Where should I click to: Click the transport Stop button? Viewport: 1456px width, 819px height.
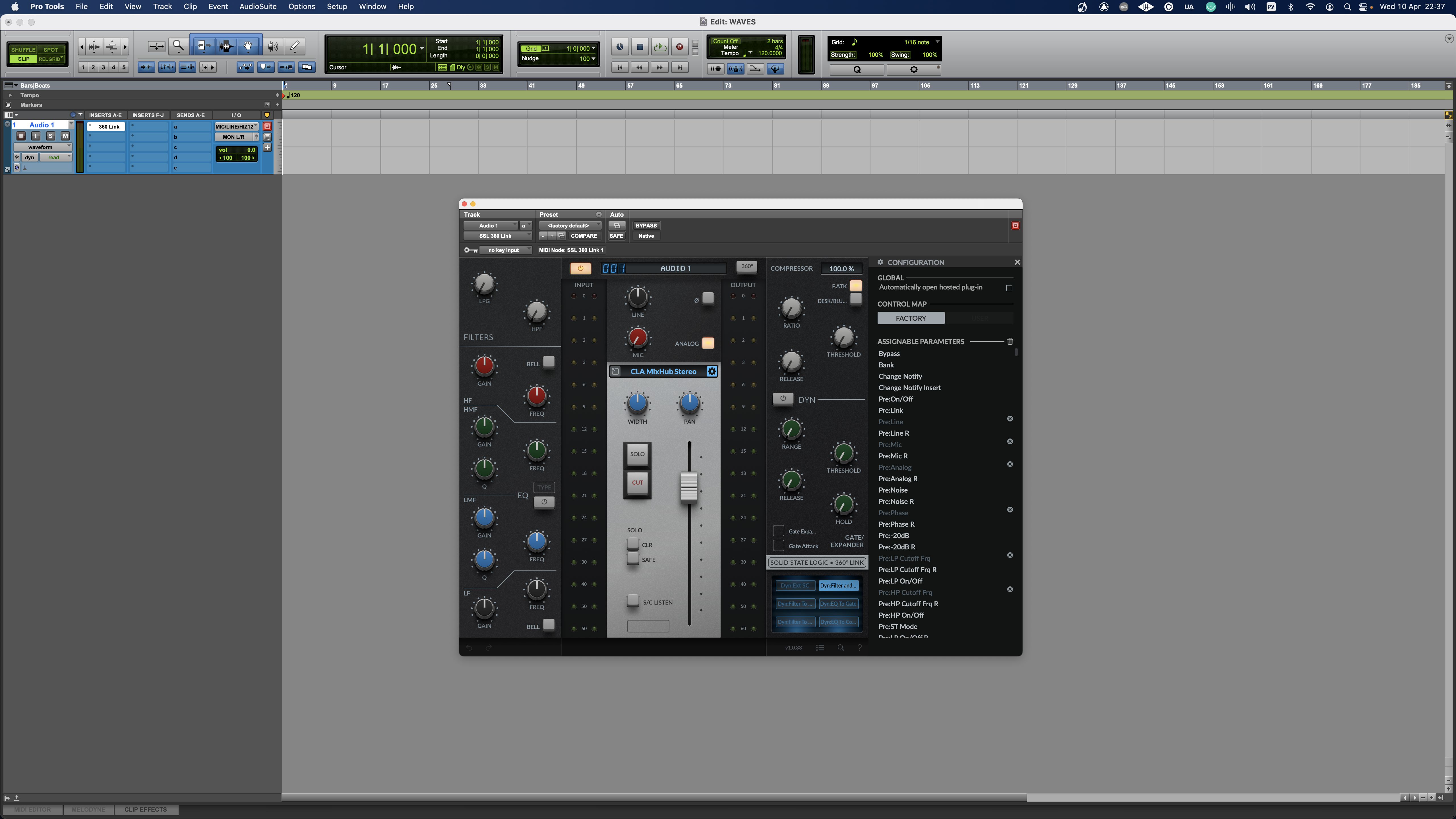coord(640,47)
